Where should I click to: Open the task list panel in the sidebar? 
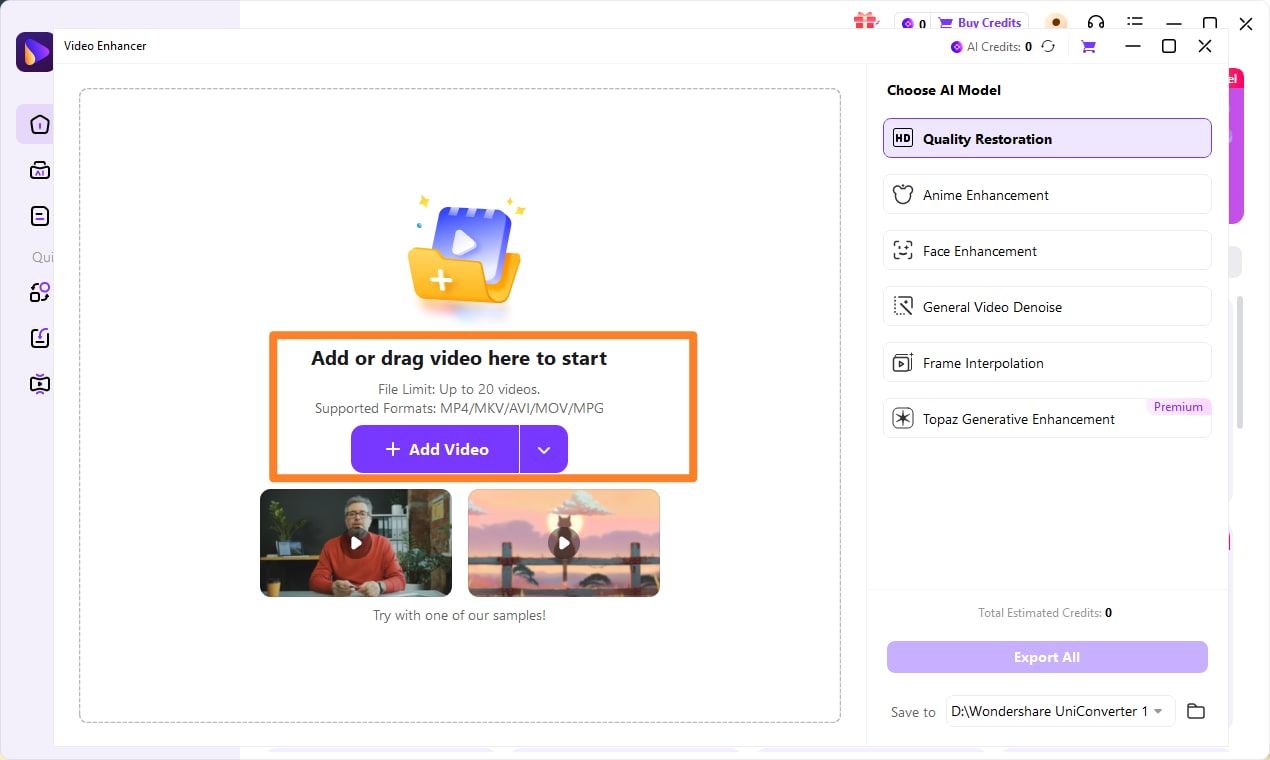click(38, 215)
